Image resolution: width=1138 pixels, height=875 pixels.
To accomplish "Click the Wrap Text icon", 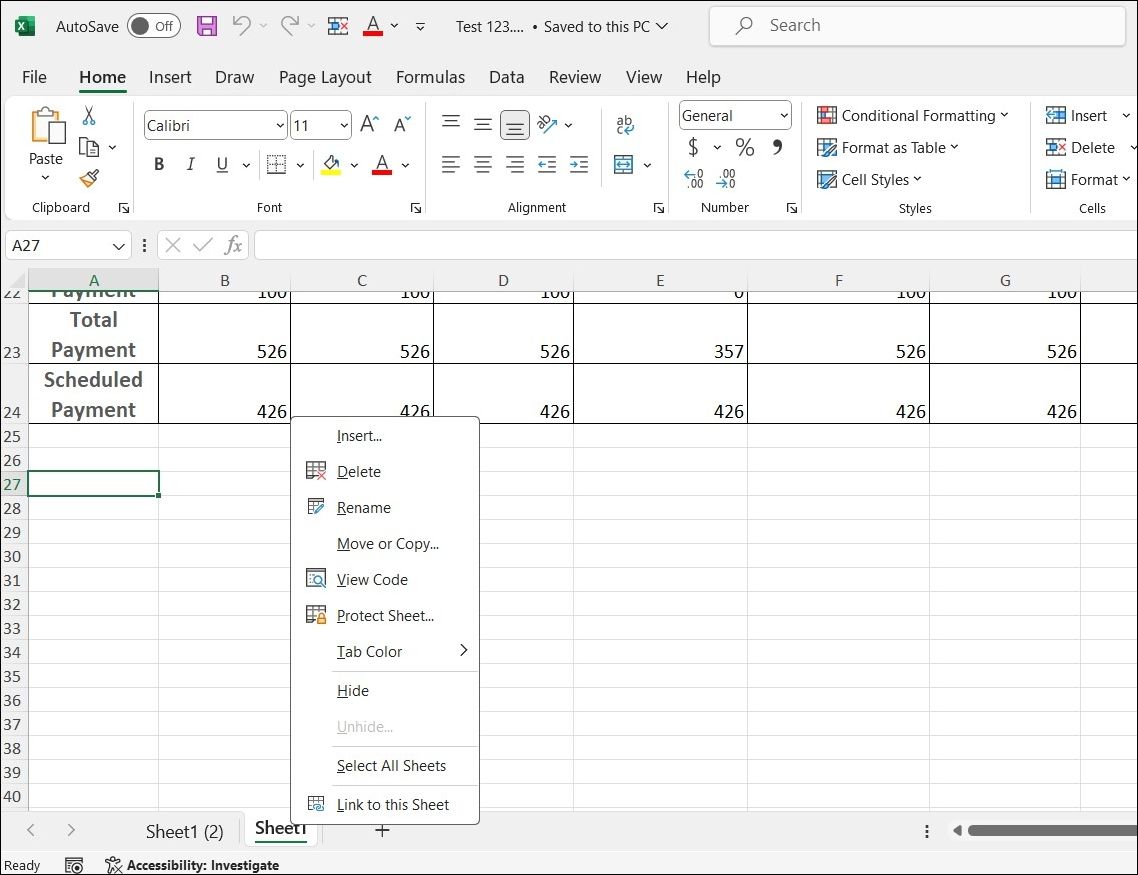I will tap(624, 124).
